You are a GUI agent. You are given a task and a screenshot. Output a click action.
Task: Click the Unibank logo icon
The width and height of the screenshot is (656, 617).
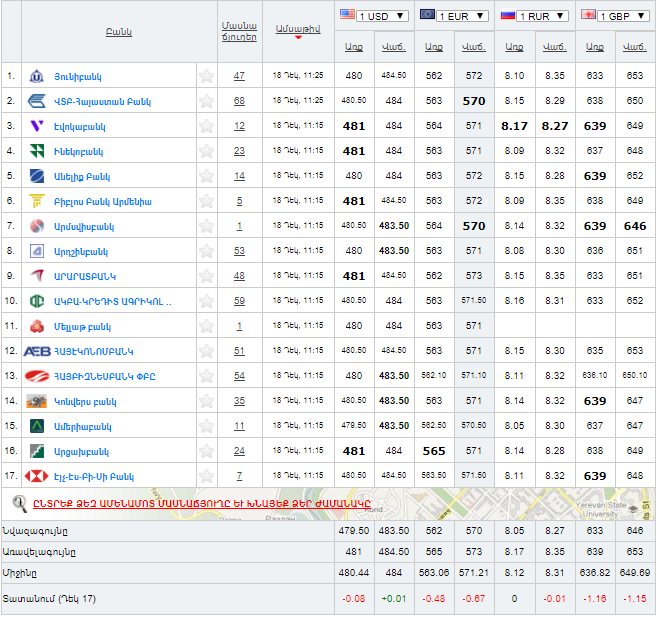click(x=37, y=76)
